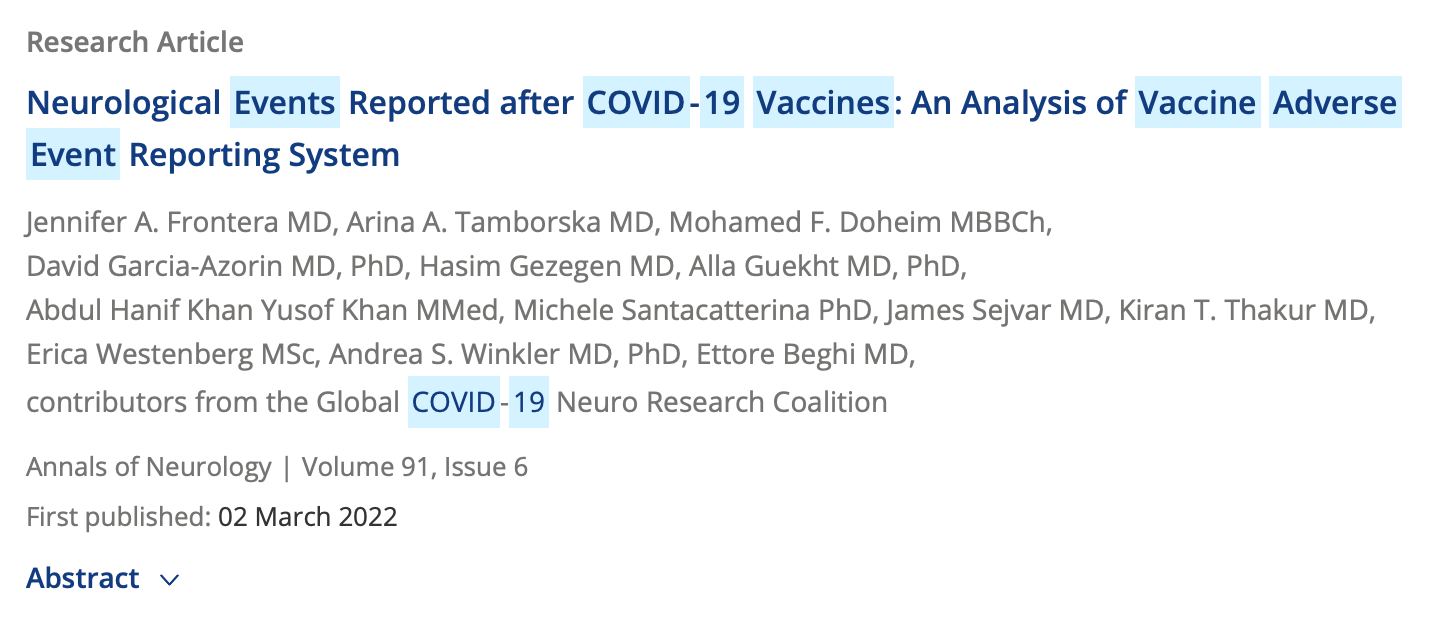This screenshot has height=618, width=1456.
Task: Open article title Neurological Events Reported link
Action: click(711, 128)
